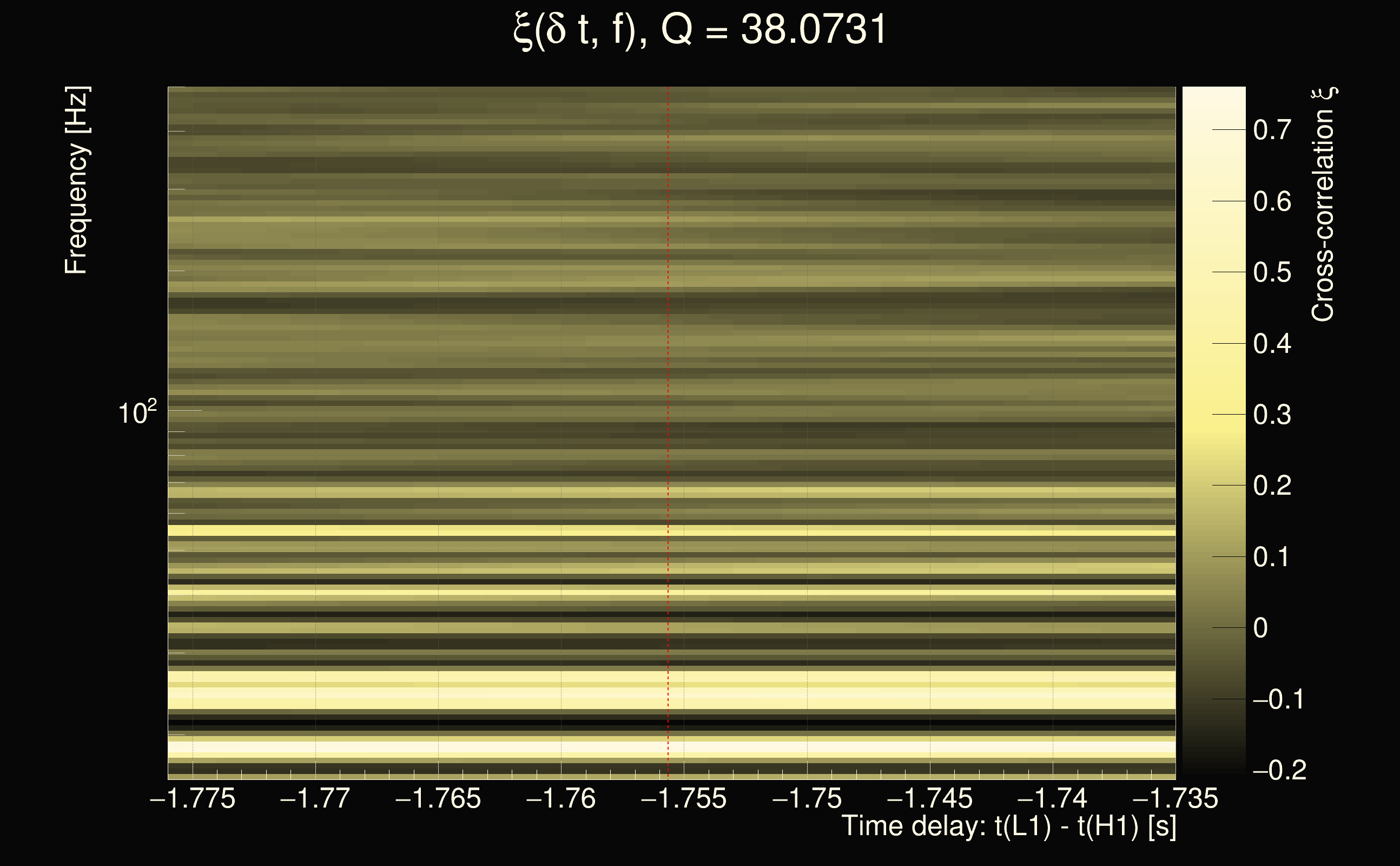Image resolution: width=1400 pixels, height=866 pixels.
Task: Click the plot title showing Q = 38.0731
Action: pos(699,30)
